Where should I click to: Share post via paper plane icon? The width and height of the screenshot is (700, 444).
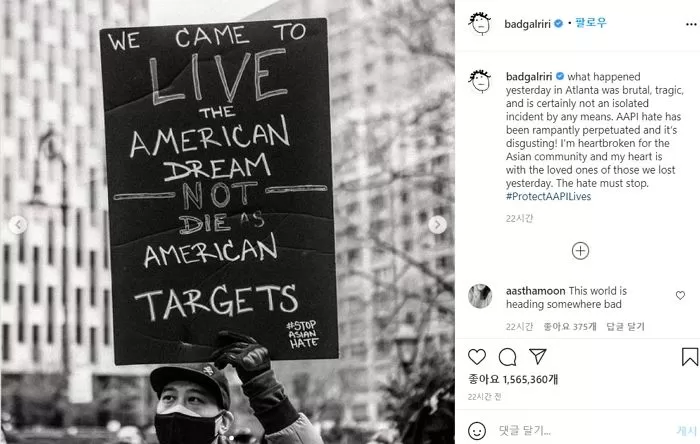tap(538, 356)
